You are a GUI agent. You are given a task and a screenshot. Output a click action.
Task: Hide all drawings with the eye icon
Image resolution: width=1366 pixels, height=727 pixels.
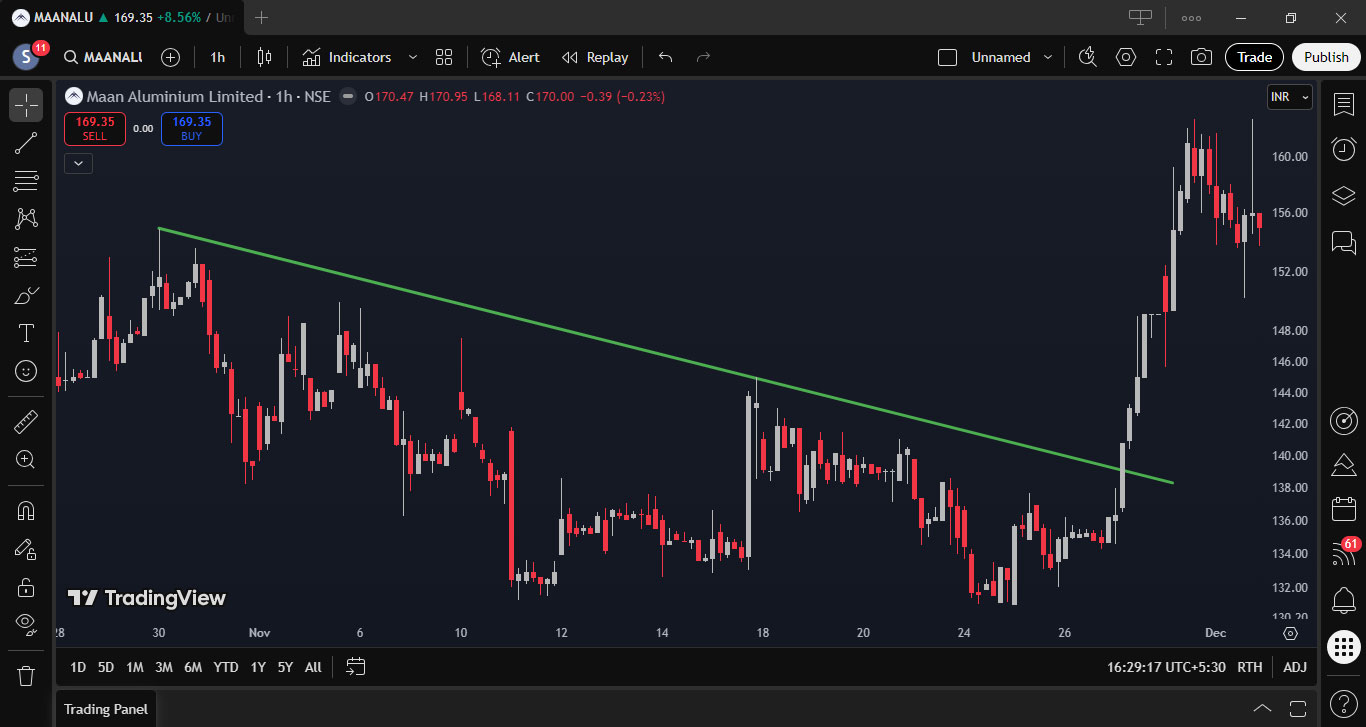pyautogui.click(x=26, y=624)
